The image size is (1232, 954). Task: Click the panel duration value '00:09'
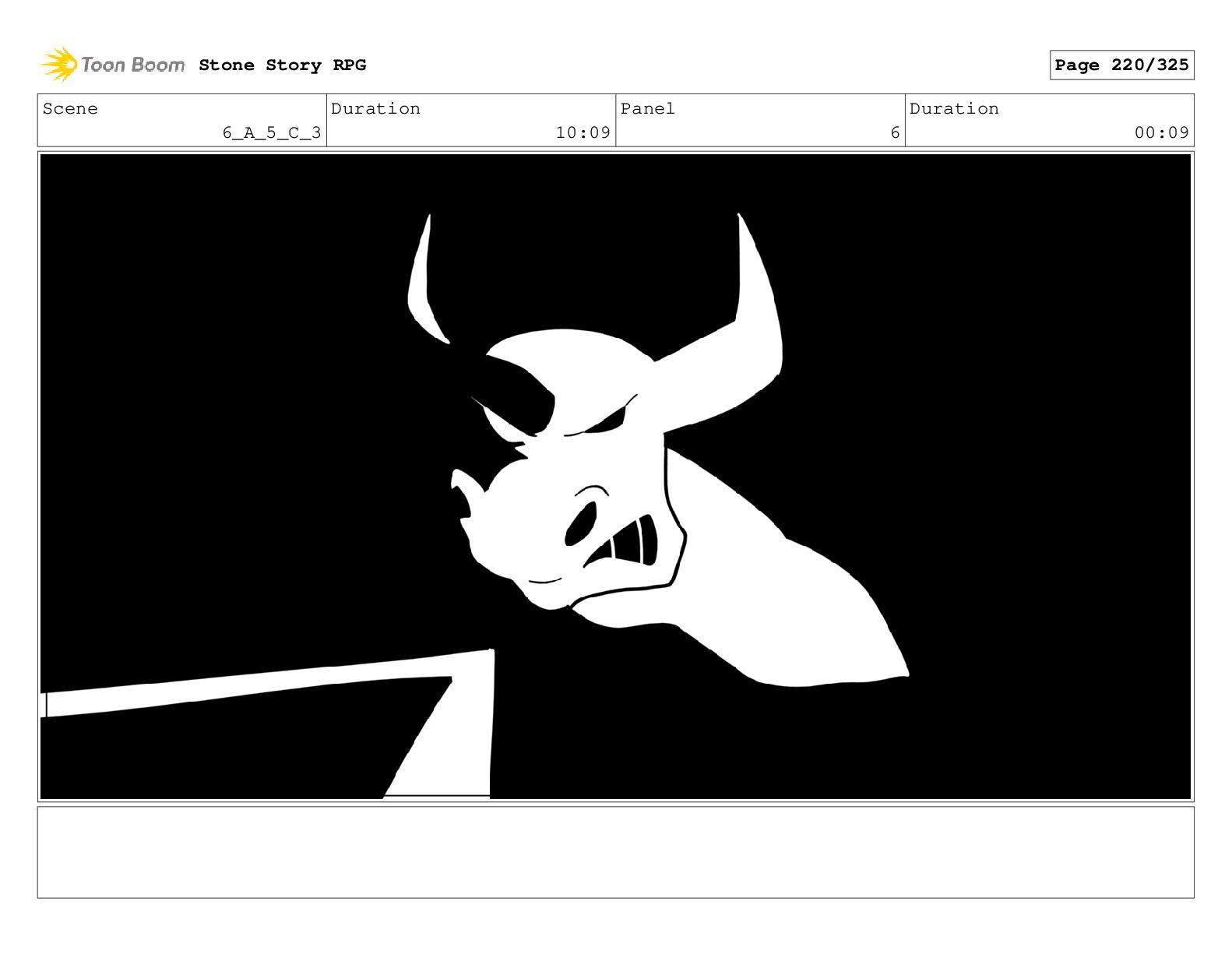pos(1161,132)
